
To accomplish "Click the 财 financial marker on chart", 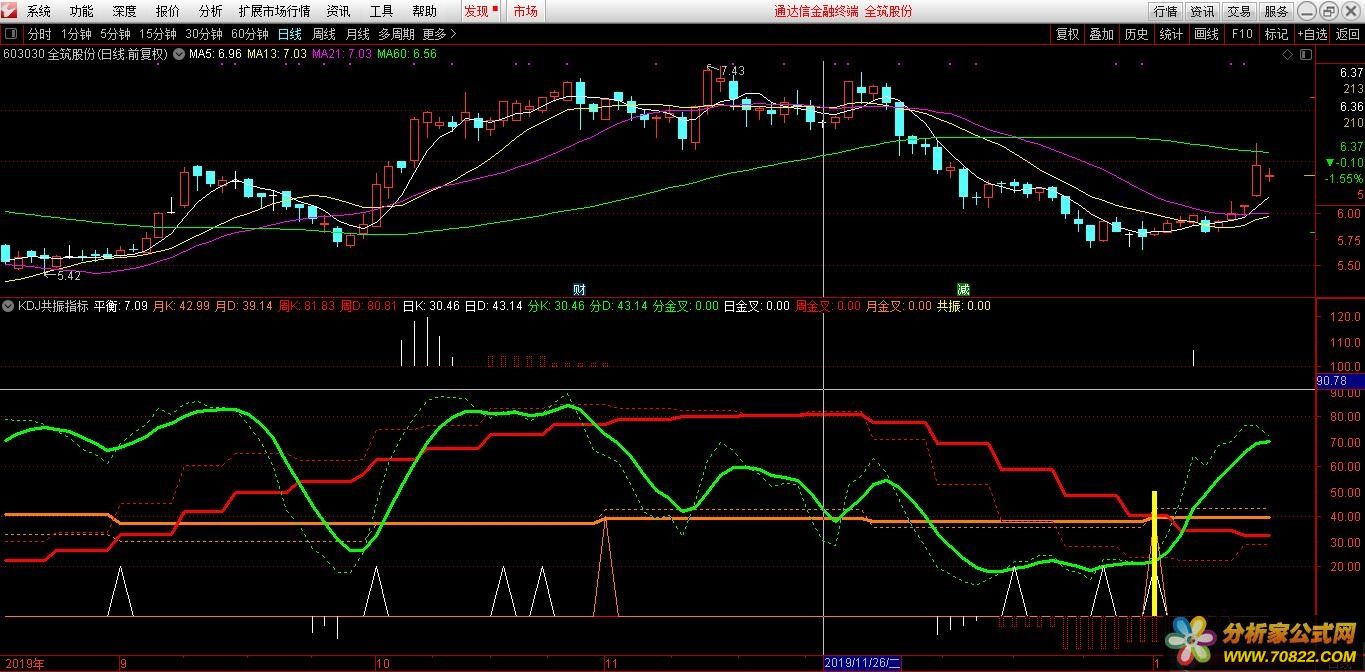I will coord(579,289).
